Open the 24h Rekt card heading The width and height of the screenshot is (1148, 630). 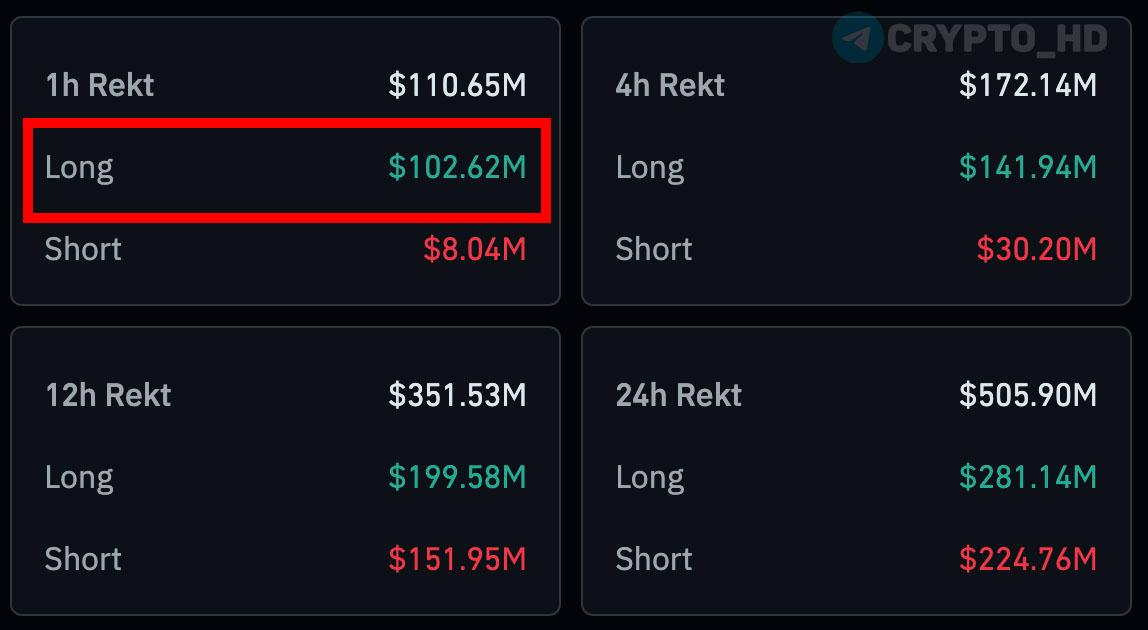[679, 395]
